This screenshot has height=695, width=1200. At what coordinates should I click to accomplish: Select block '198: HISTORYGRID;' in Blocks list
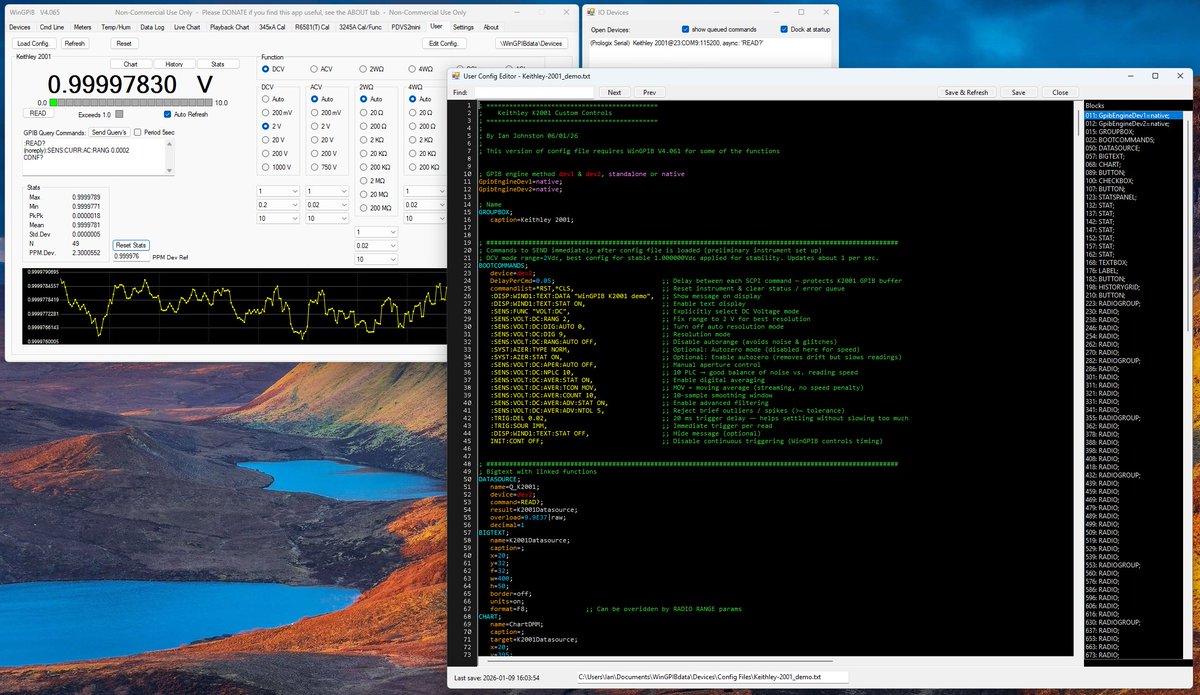pos(1115,287)
